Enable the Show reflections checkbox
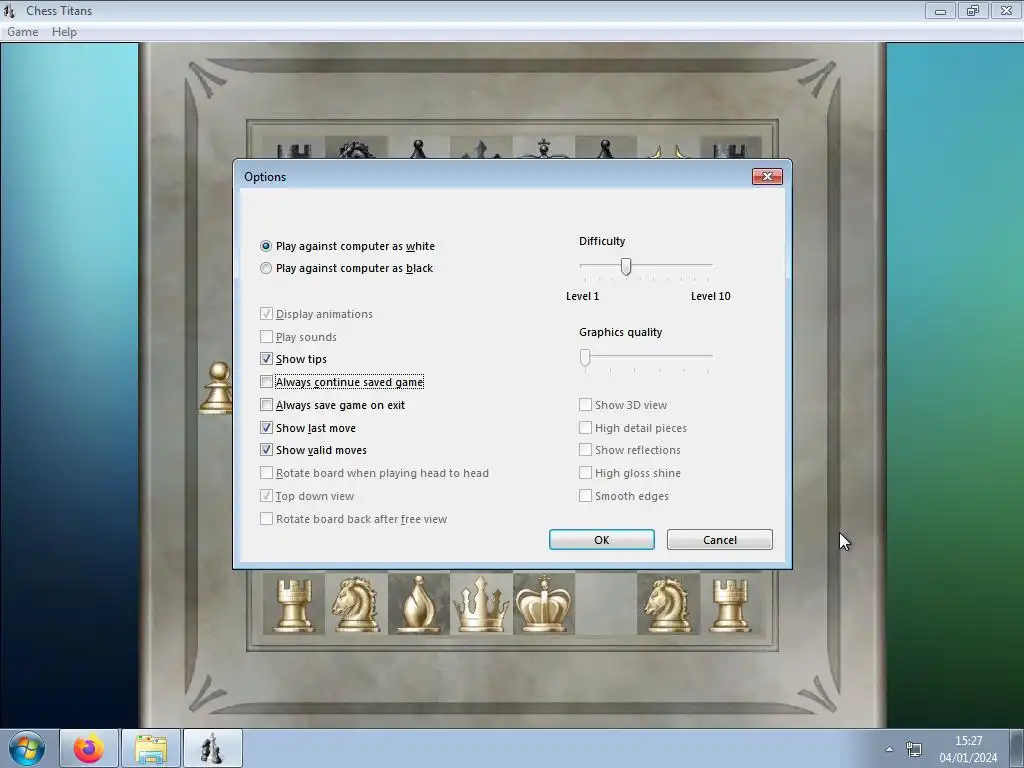Viewport: 1024px width, 768px height. 585,450
